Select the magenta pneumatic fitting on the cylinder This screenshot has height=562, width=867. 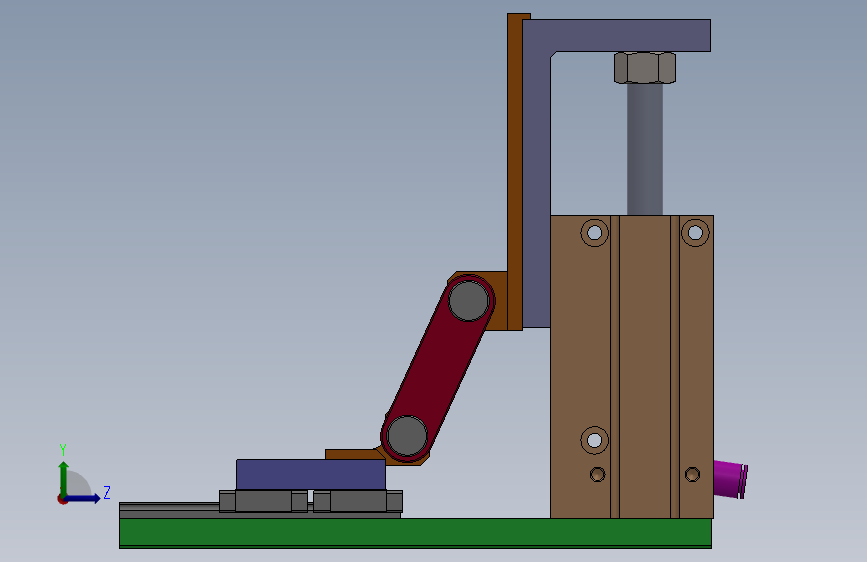[730, 479]
